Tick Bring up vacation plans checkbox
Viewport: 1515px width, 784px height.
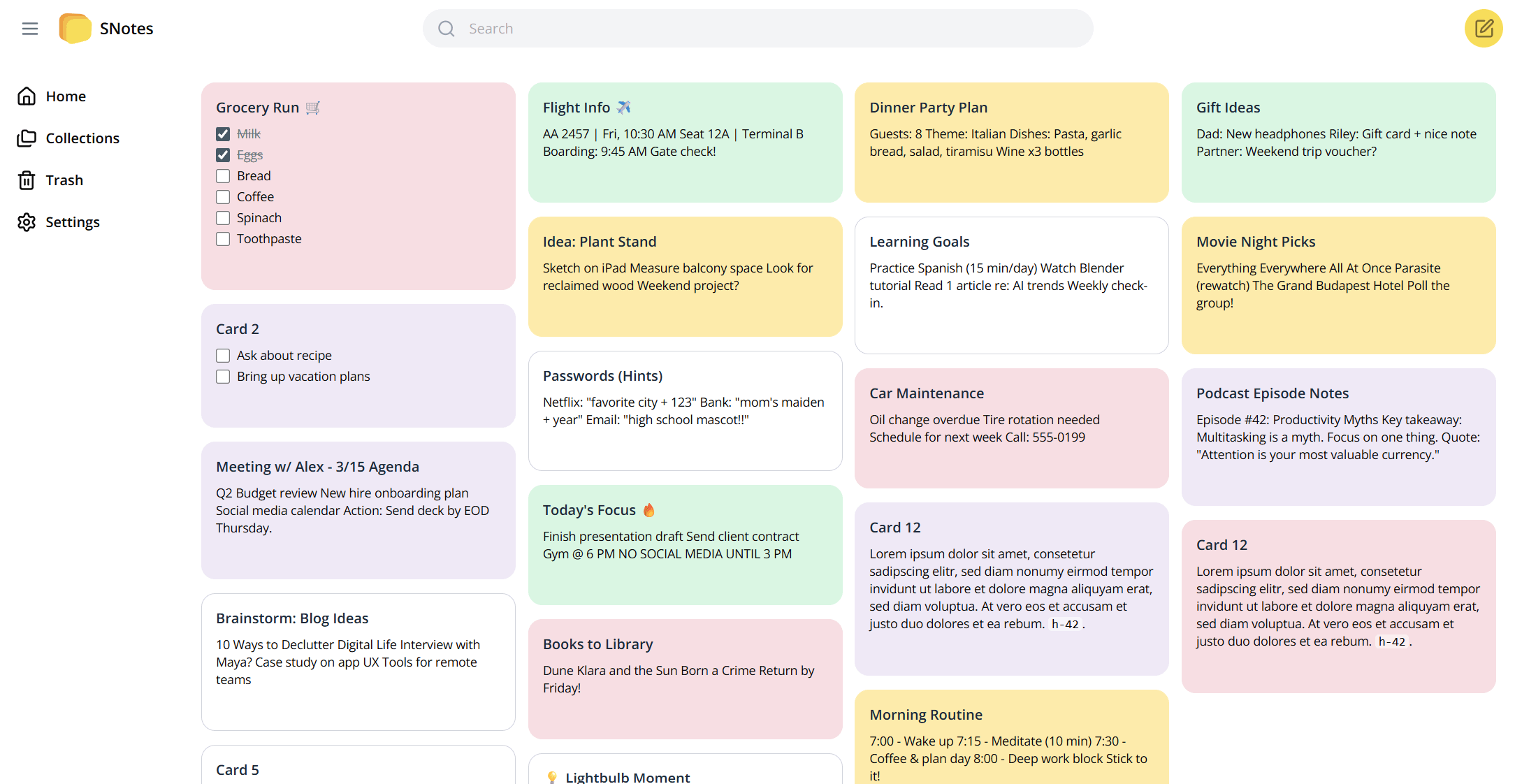pos(223,377)
